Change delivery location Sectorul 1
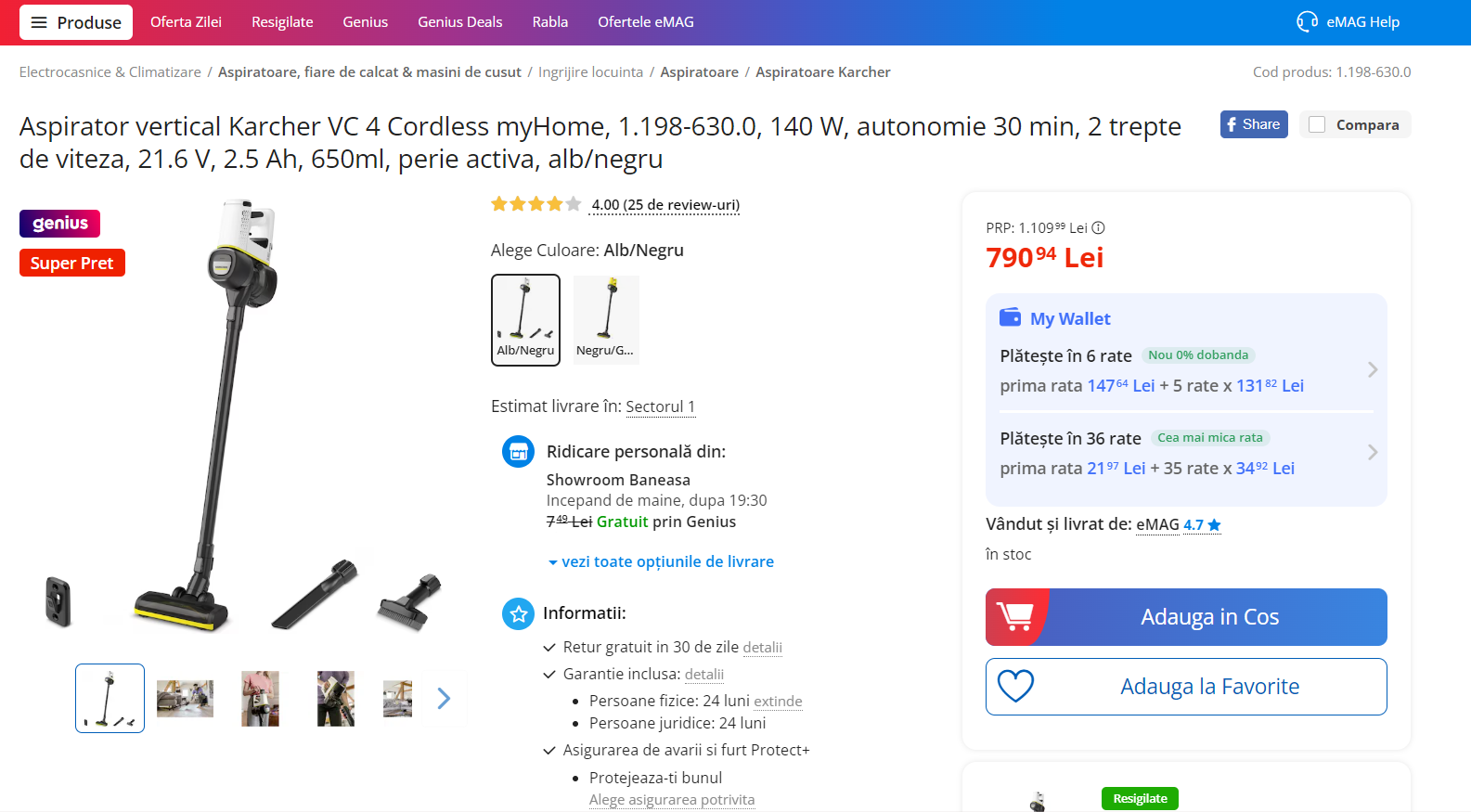Screen dimensions: 1471x812 (661, 406)
